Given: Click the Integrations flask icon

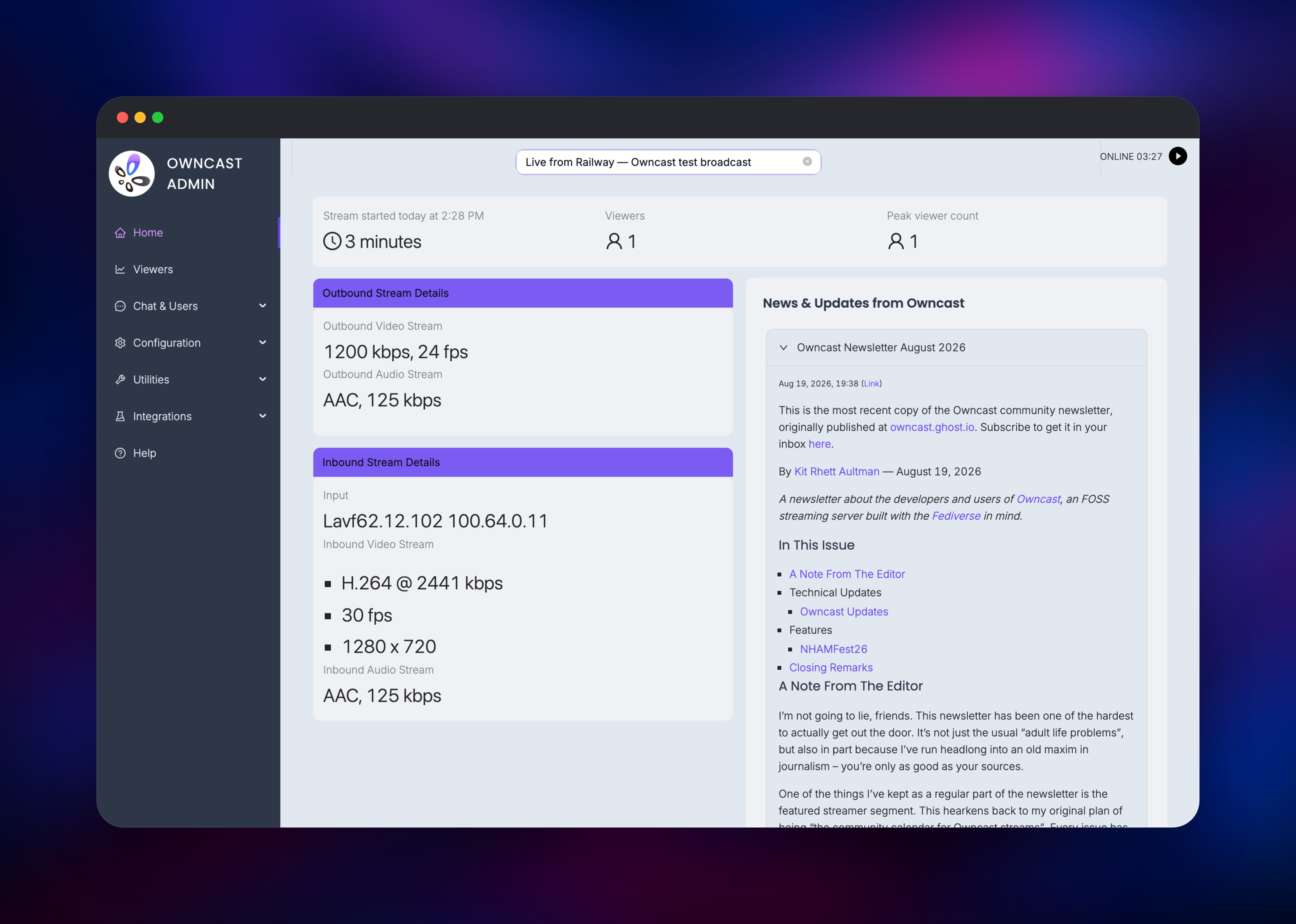Looking at the screenshot, I should [x=120, y=417].
